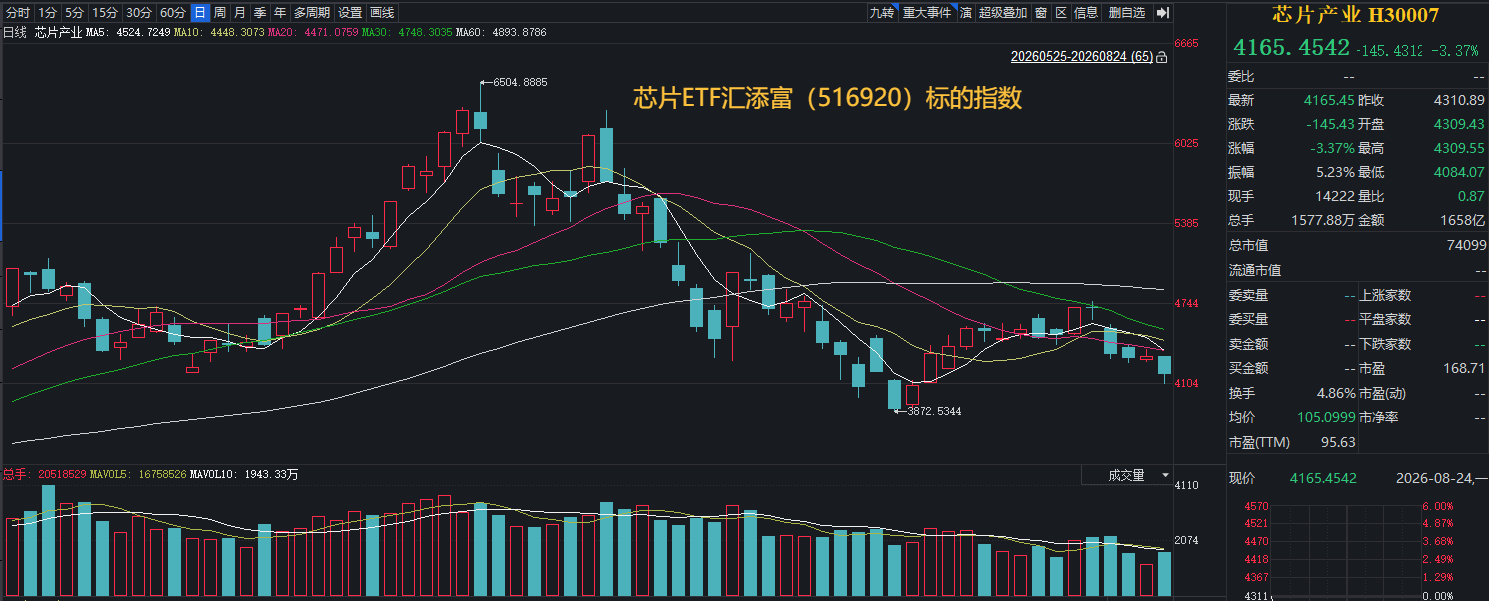Toggle the 重大事件 major events overlay
This screenshot has height=601, width=1489.
(927, 13)
